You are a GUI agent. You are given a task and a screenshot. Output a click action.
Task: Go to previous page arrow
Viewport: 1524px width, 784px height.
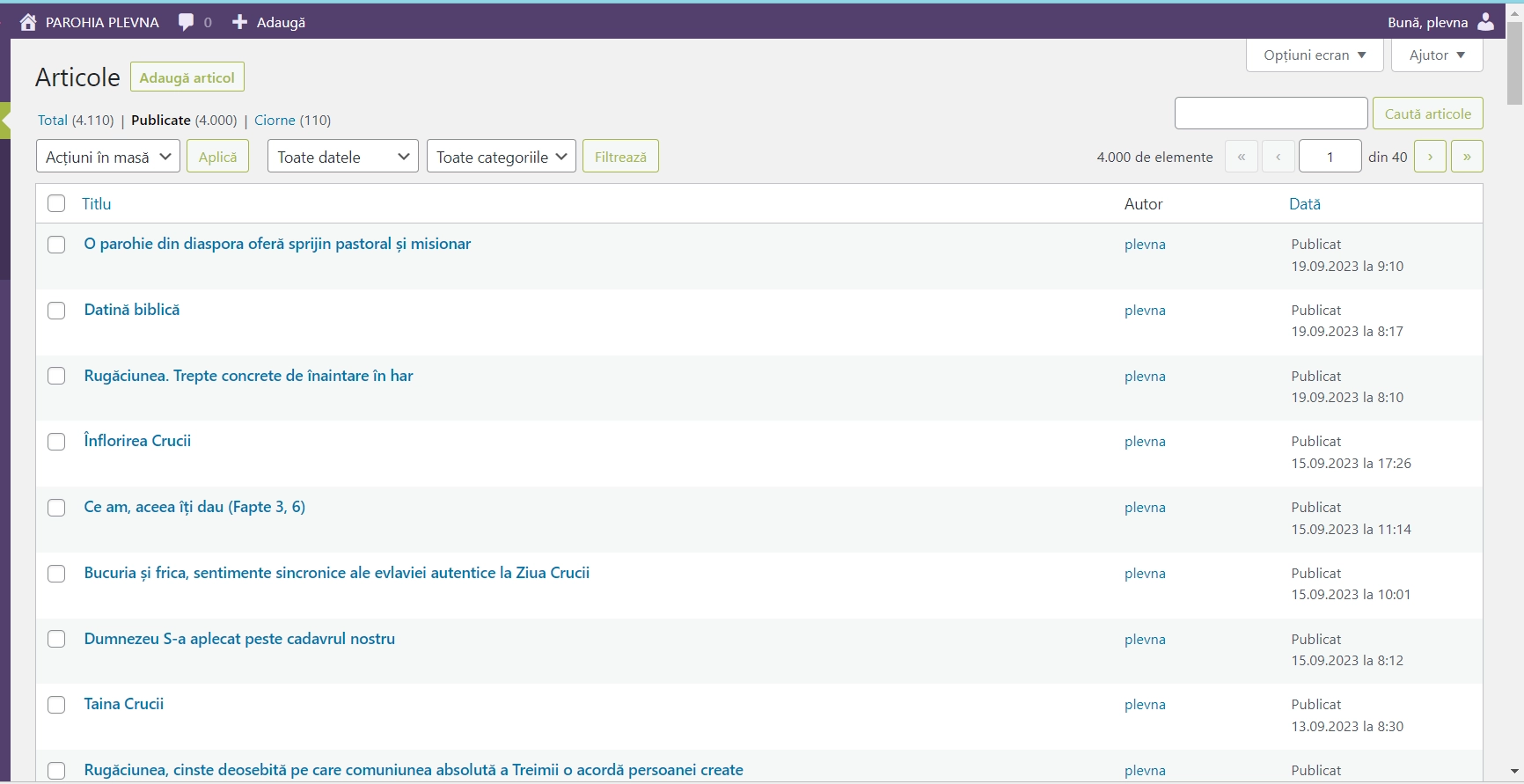pos(1279,157)
